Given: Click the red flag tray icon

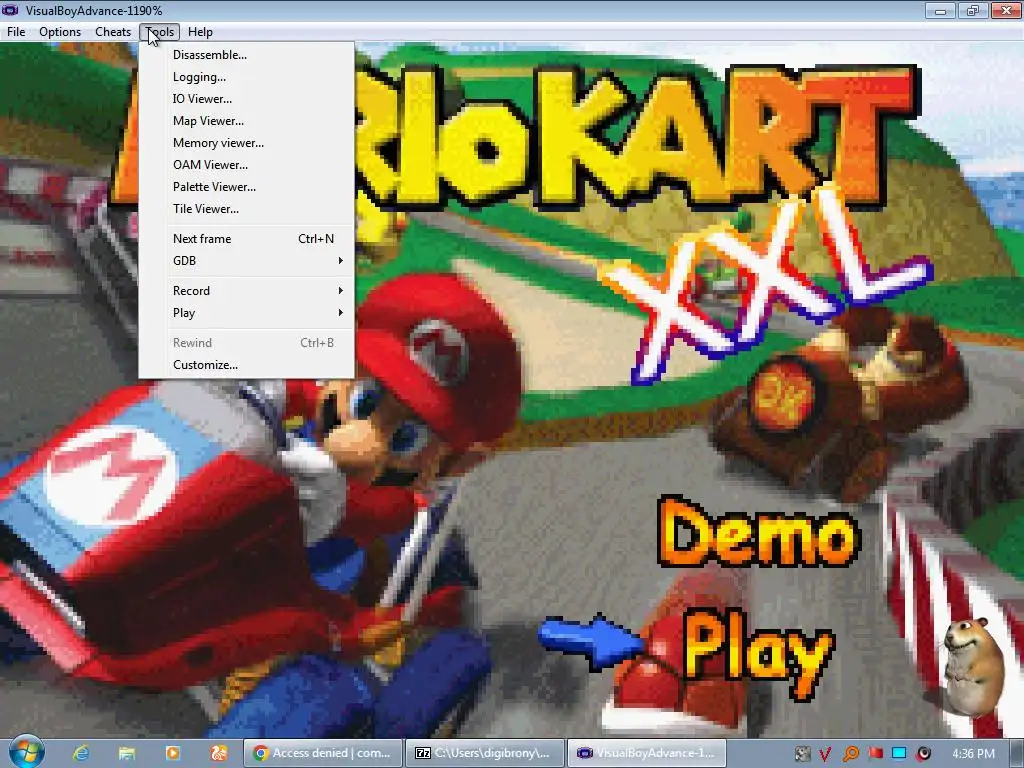Looking at the screenshot, I should 875,754.
